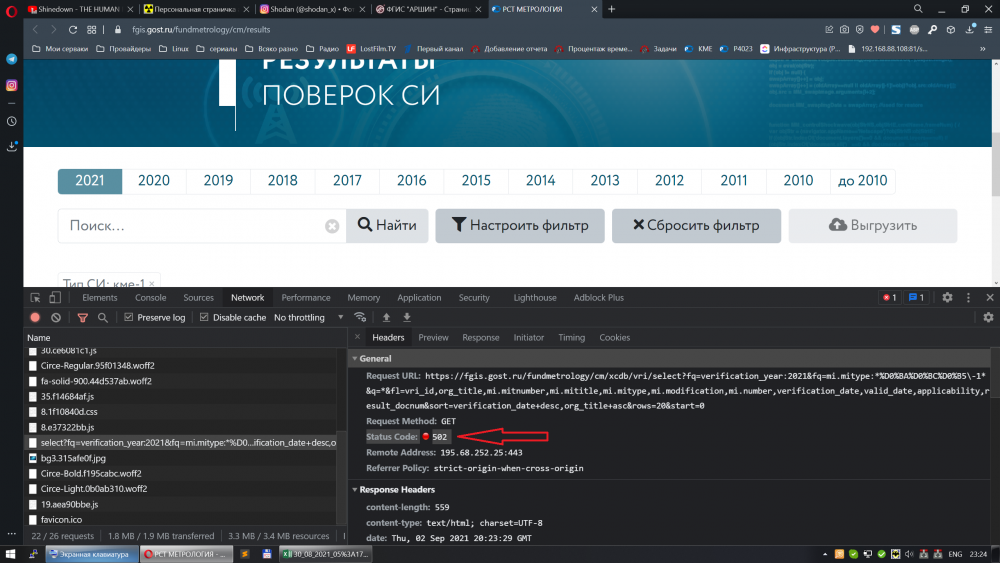Open history from the Opera sidebar
This screenshot has height=563, width=1000.
point(11,121)
